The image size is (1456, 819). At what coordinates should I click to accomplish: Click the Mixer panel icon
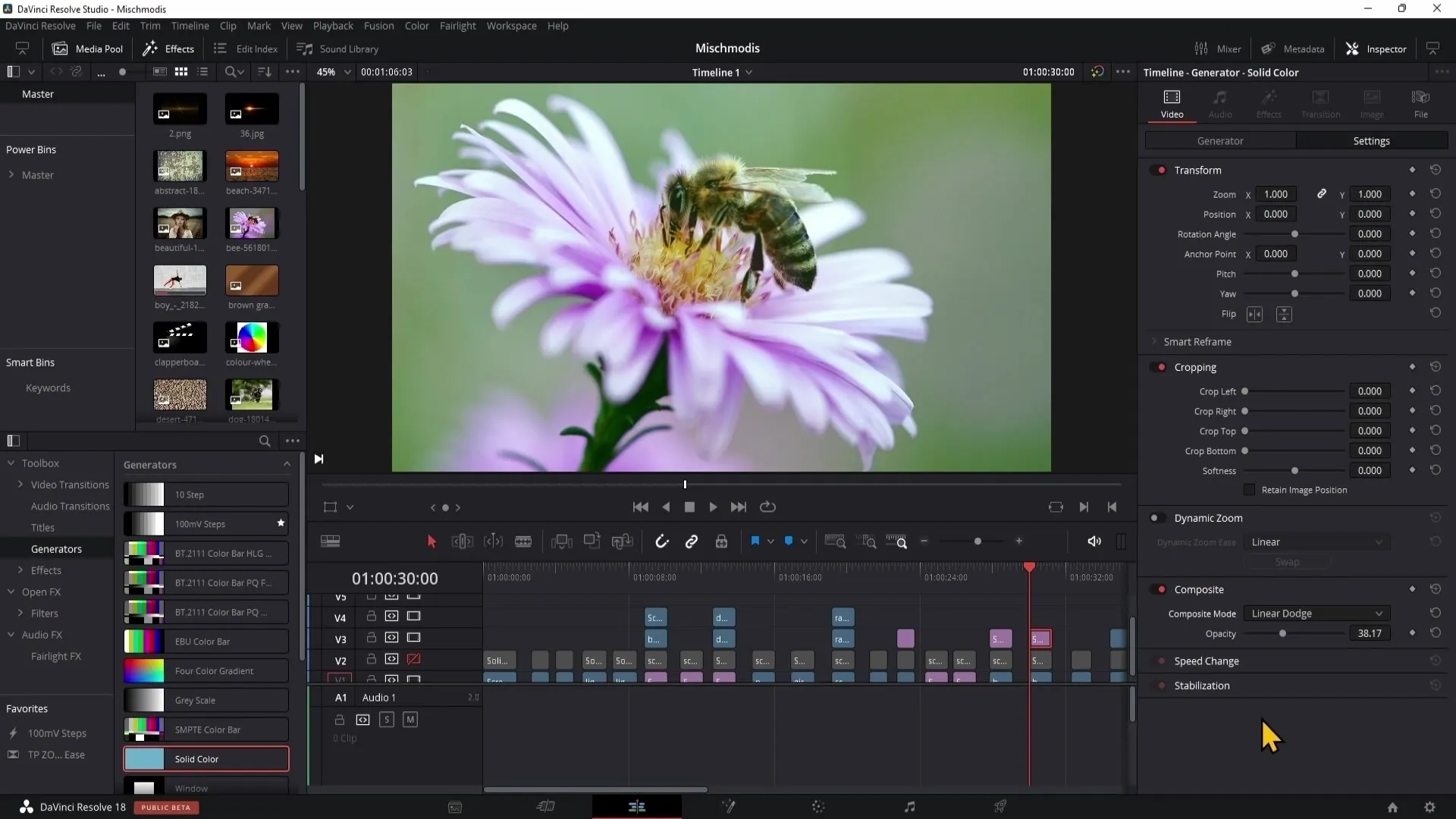pos(1202,48)
